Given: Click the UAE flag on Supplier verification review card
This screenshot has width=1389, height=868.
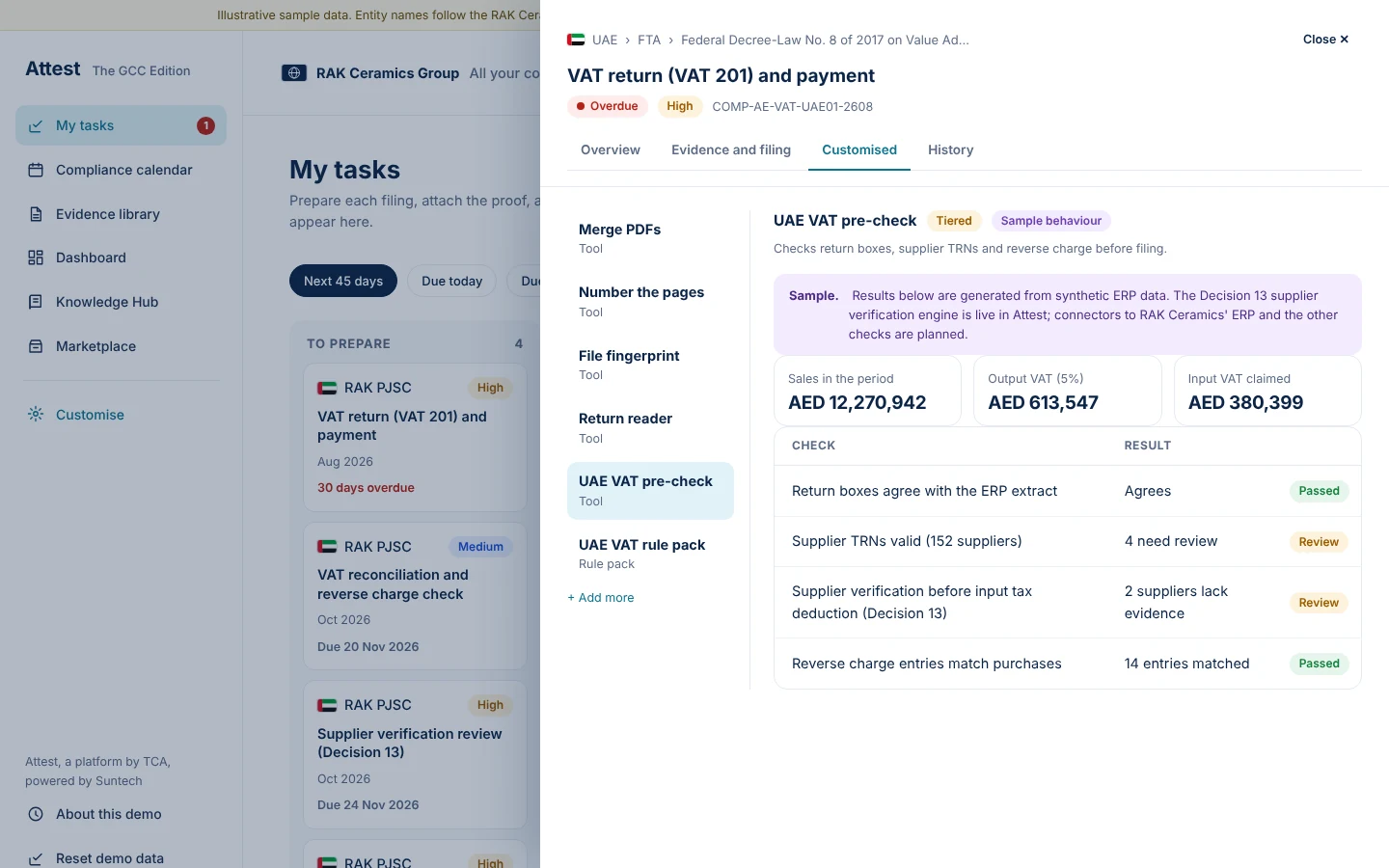Looking at the screenshot, I should (x=327, y=705).
